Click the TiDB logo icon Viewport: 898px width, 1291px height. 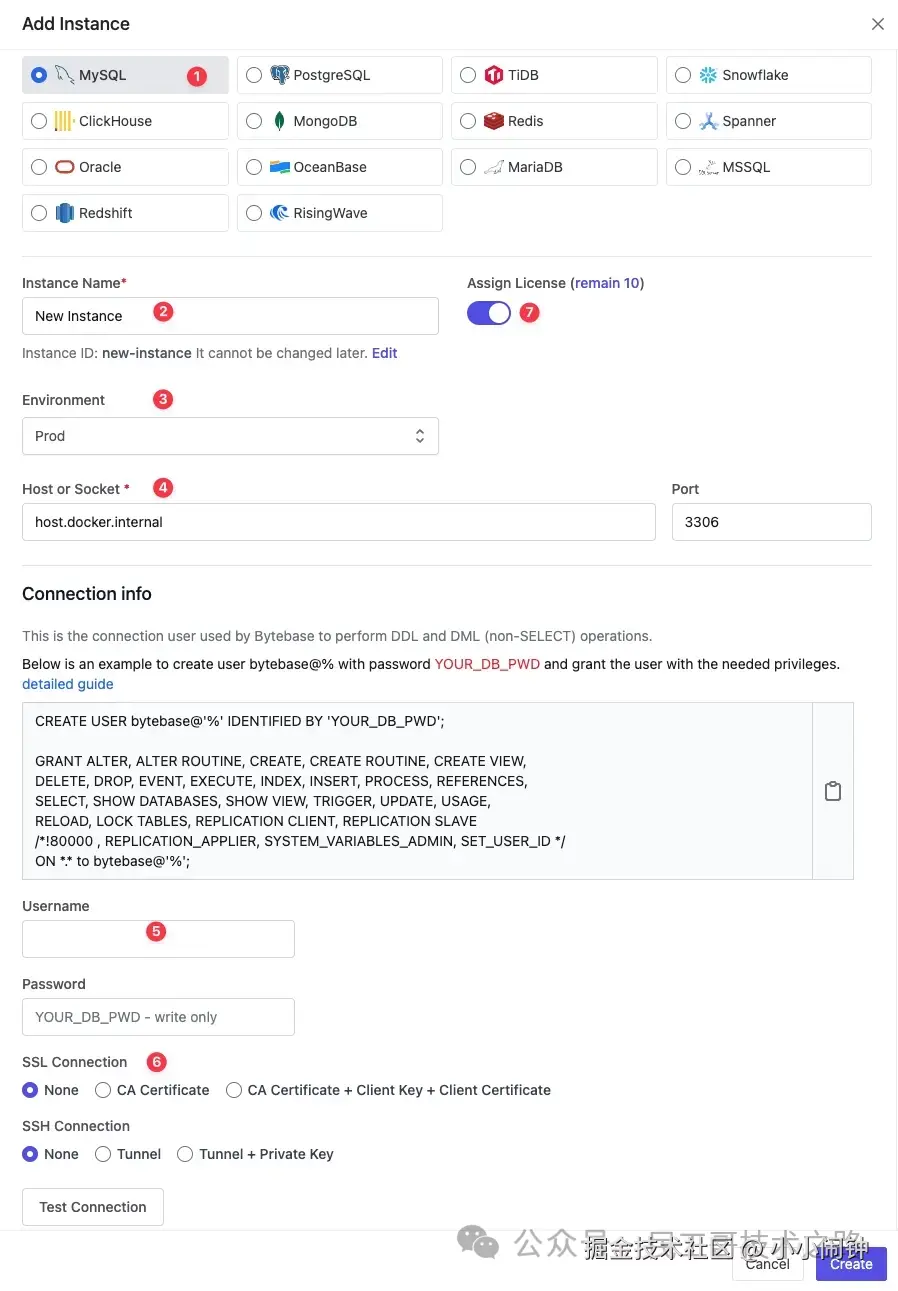click(494, 75)
